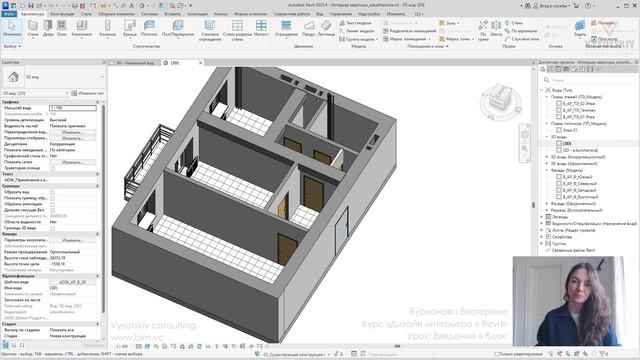Toggle the Дальняя секущая Вкл checkbox
This screenshot has width=640, height=360.
click(53, 210)
